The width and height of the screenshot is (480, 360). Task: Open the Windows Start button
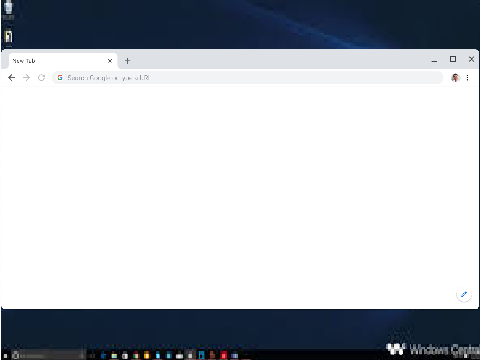tap(5, 356)
